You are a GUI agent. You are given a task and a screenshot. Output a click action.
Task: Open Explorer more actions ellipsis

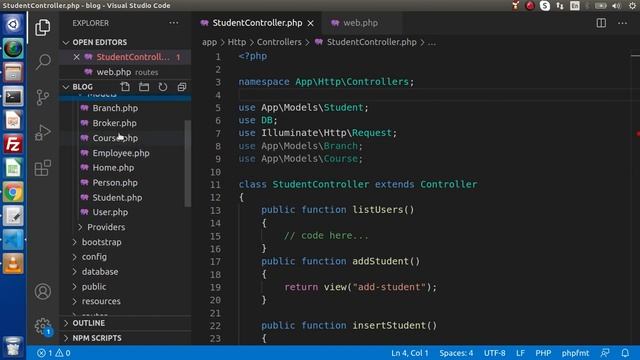(174, 23)
